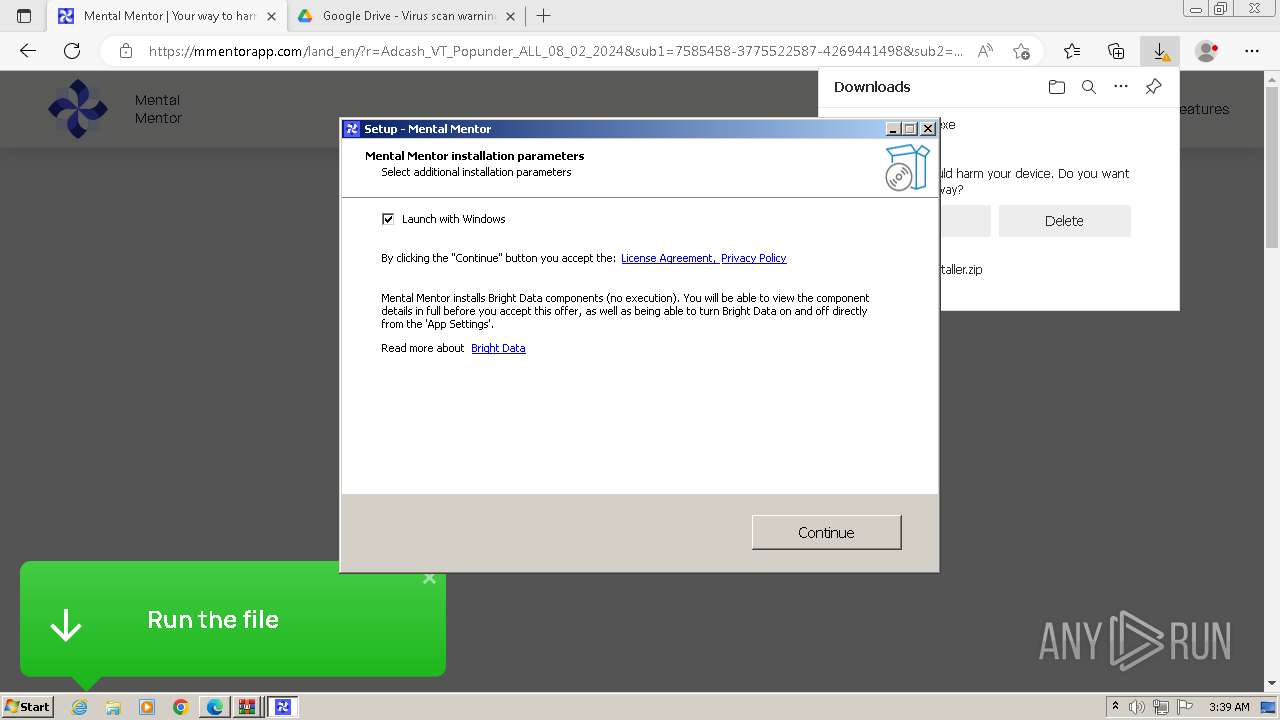
Task: Show hidden system tray icons
Action: coord(1115,706)
